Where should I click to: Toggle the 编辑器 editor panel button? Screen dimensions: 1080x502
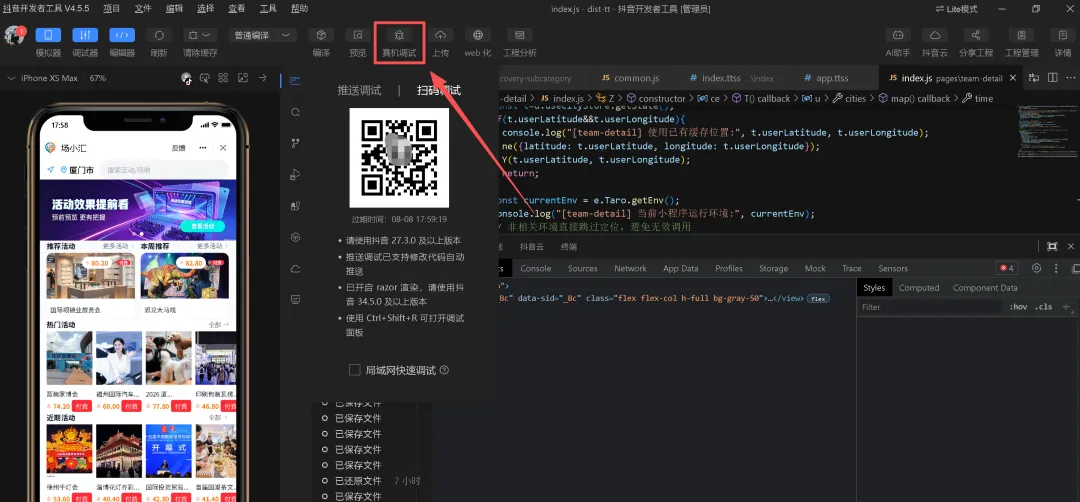tap(122, 35)
